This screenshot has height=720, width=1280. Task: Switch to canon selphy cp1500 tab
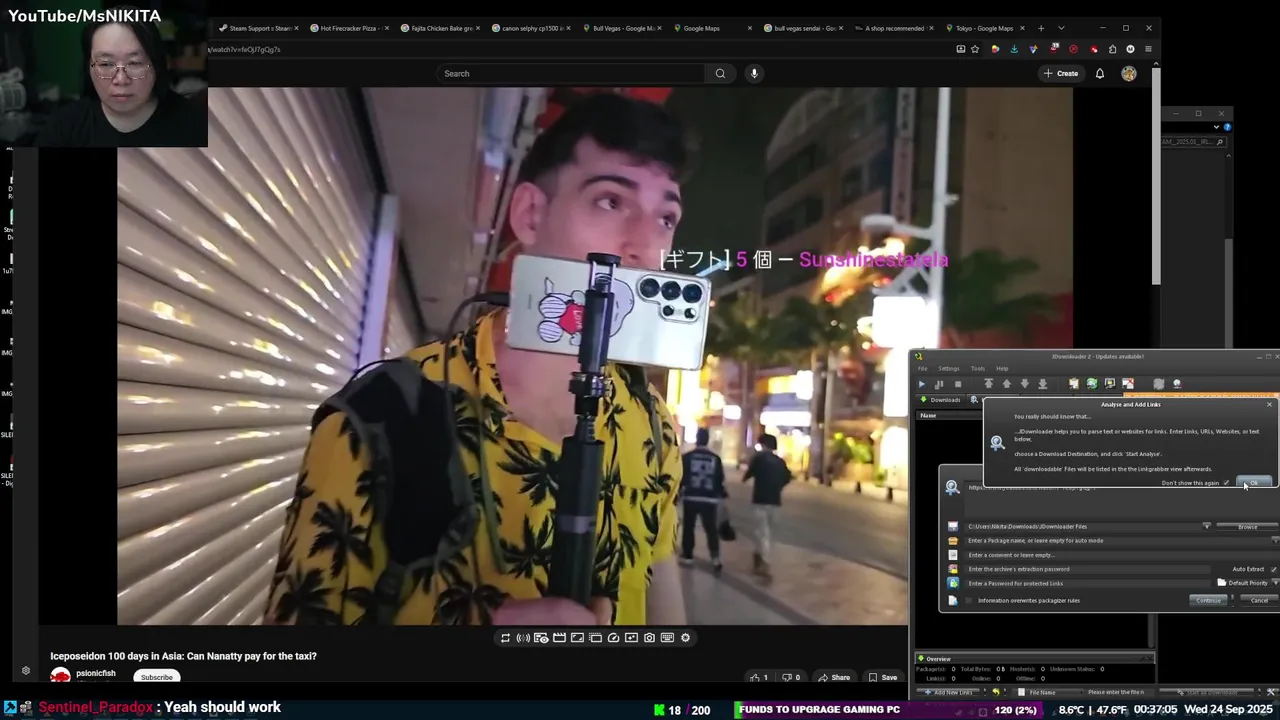[x=529, y=28]
